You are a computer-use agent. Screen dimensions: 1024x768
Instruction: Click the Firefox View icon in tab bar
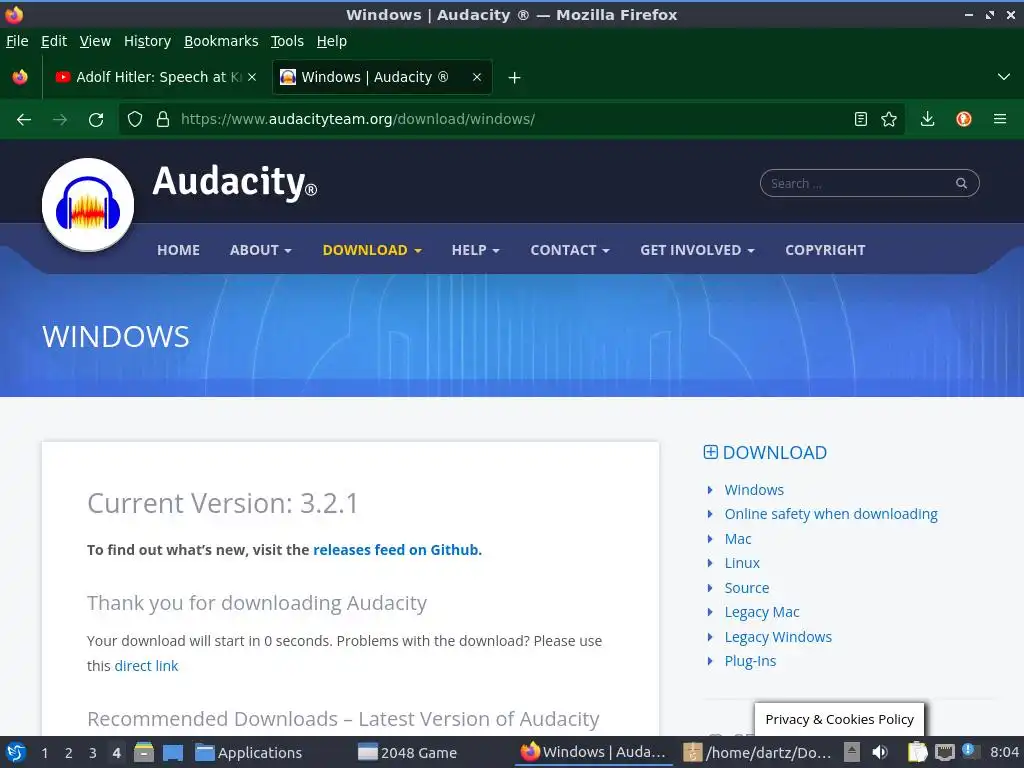(20, 77)
